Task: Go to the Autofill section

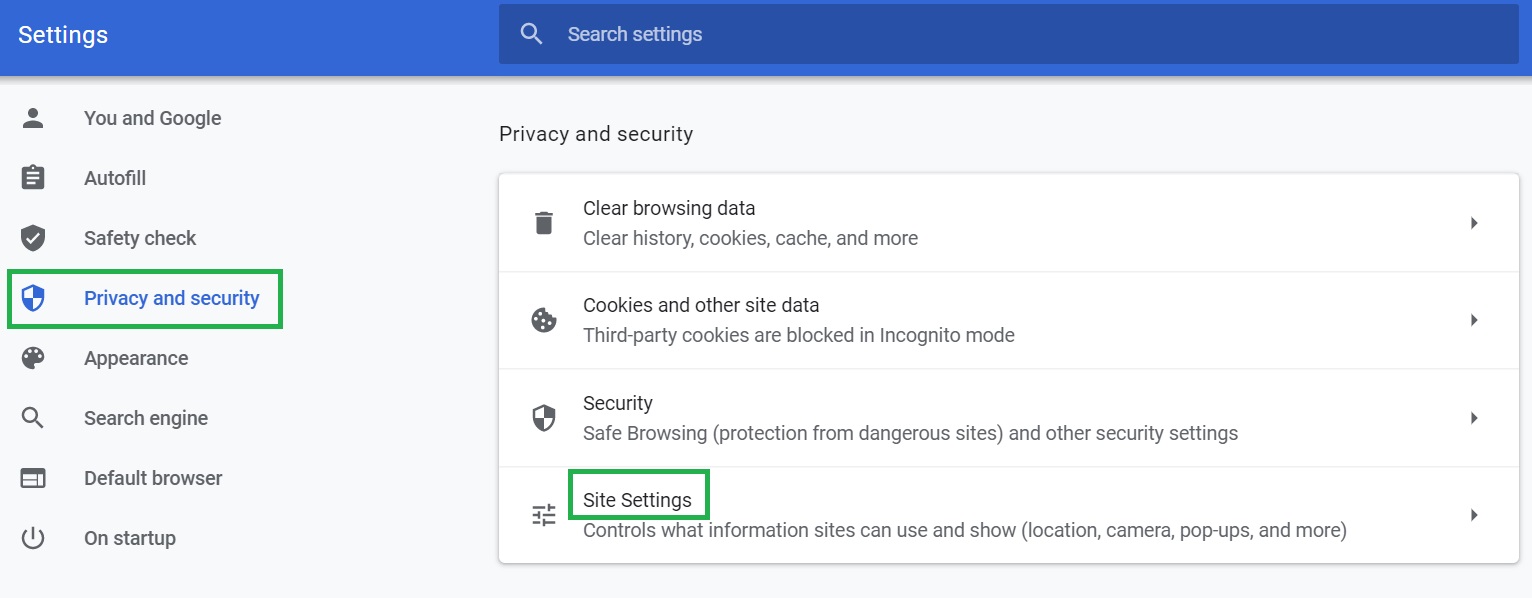Action: 115,178
